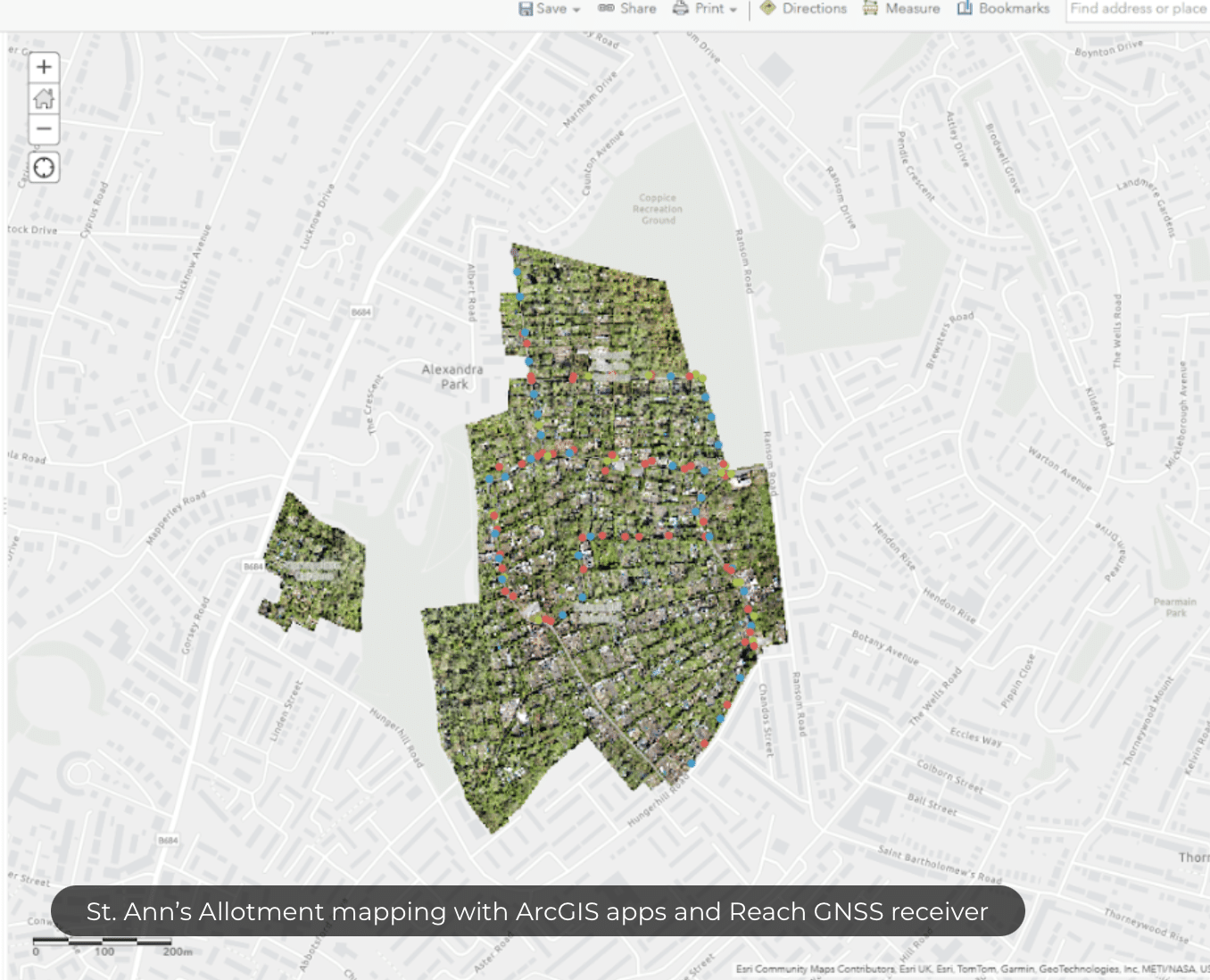Click the Share link icon
The height and width of the screenshot is (980, 1210).
coord(606,8)
